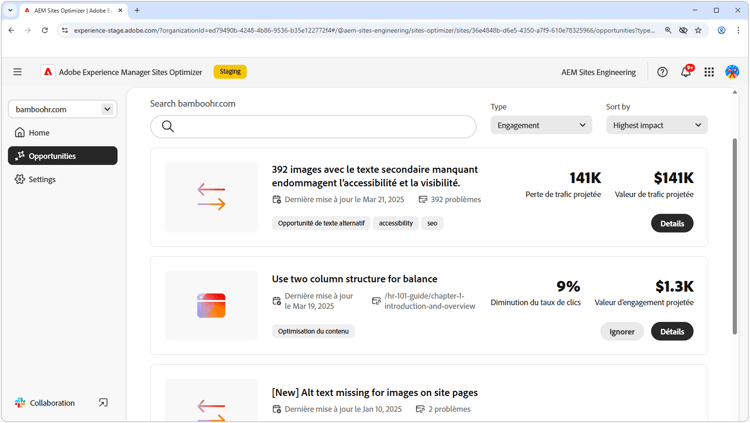
Task: Open the tab search dropdown arrow
Action: (10, 10)
